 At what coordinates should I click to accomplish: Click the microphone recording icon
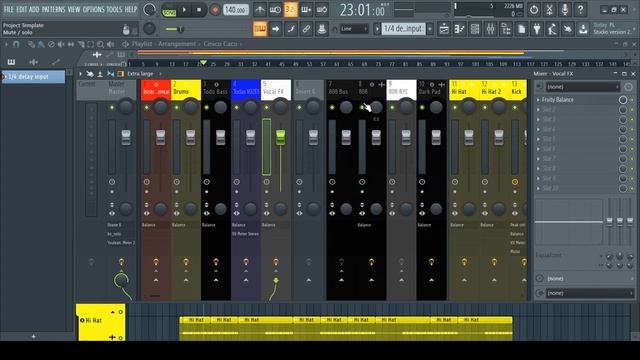[x=564, y=9]
